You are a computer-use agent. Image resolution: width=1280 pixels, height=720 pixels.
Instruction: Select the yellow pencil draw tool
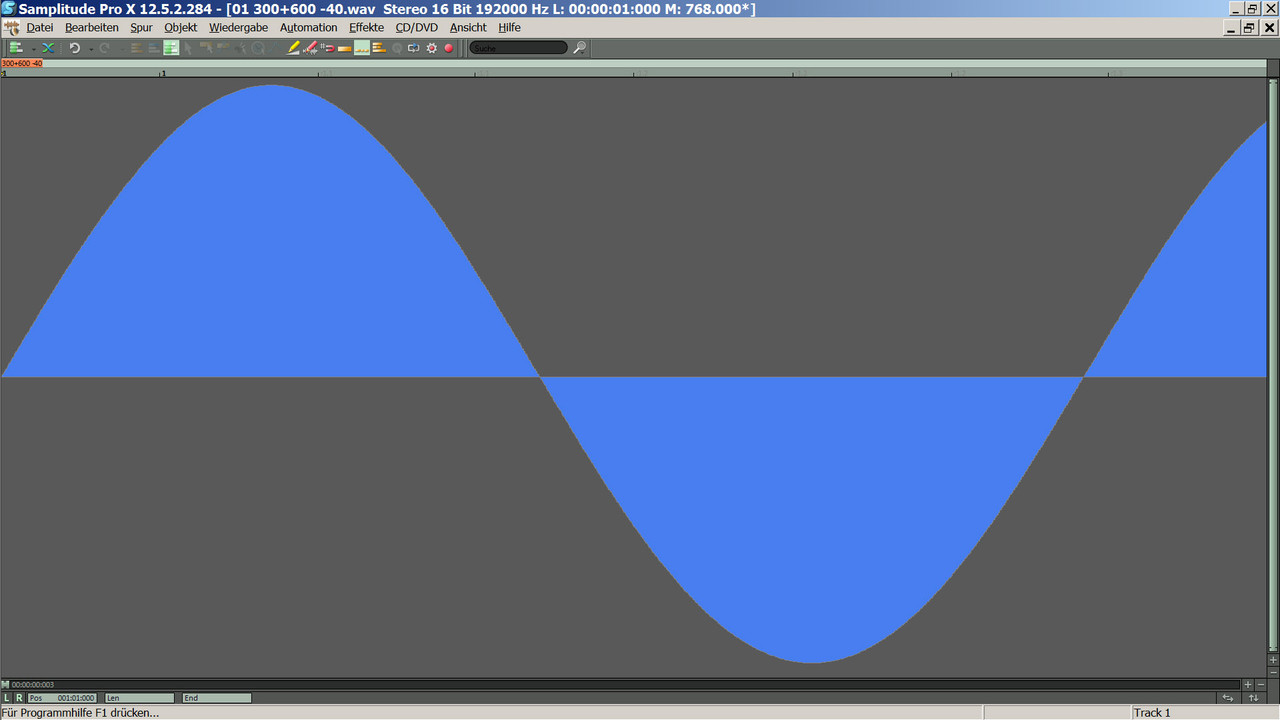pyautogui.click(x=293, y=47)
